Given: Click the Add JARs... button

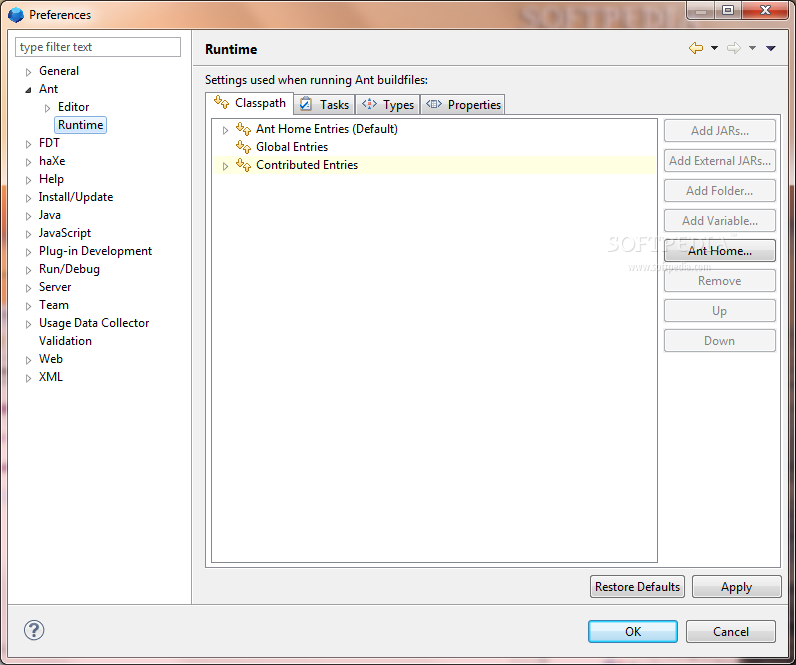Looking at the screenshot, I should [719, 131].
